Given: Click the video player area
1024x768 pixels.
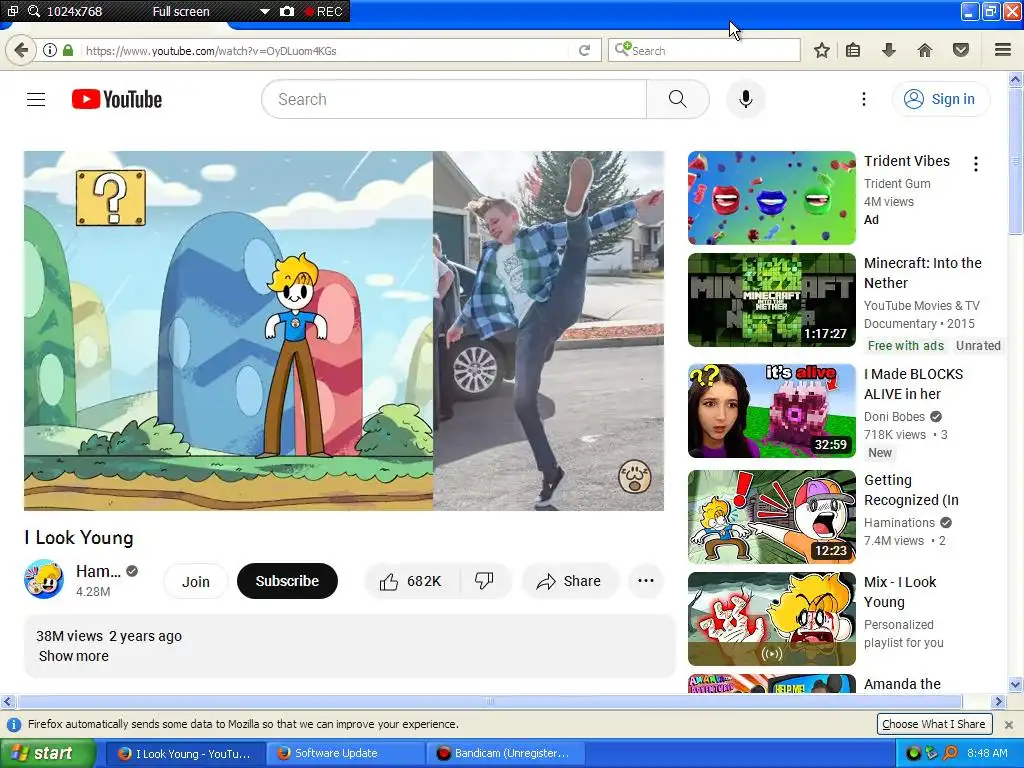Looking at the screenshot, I should pos(344,331).
